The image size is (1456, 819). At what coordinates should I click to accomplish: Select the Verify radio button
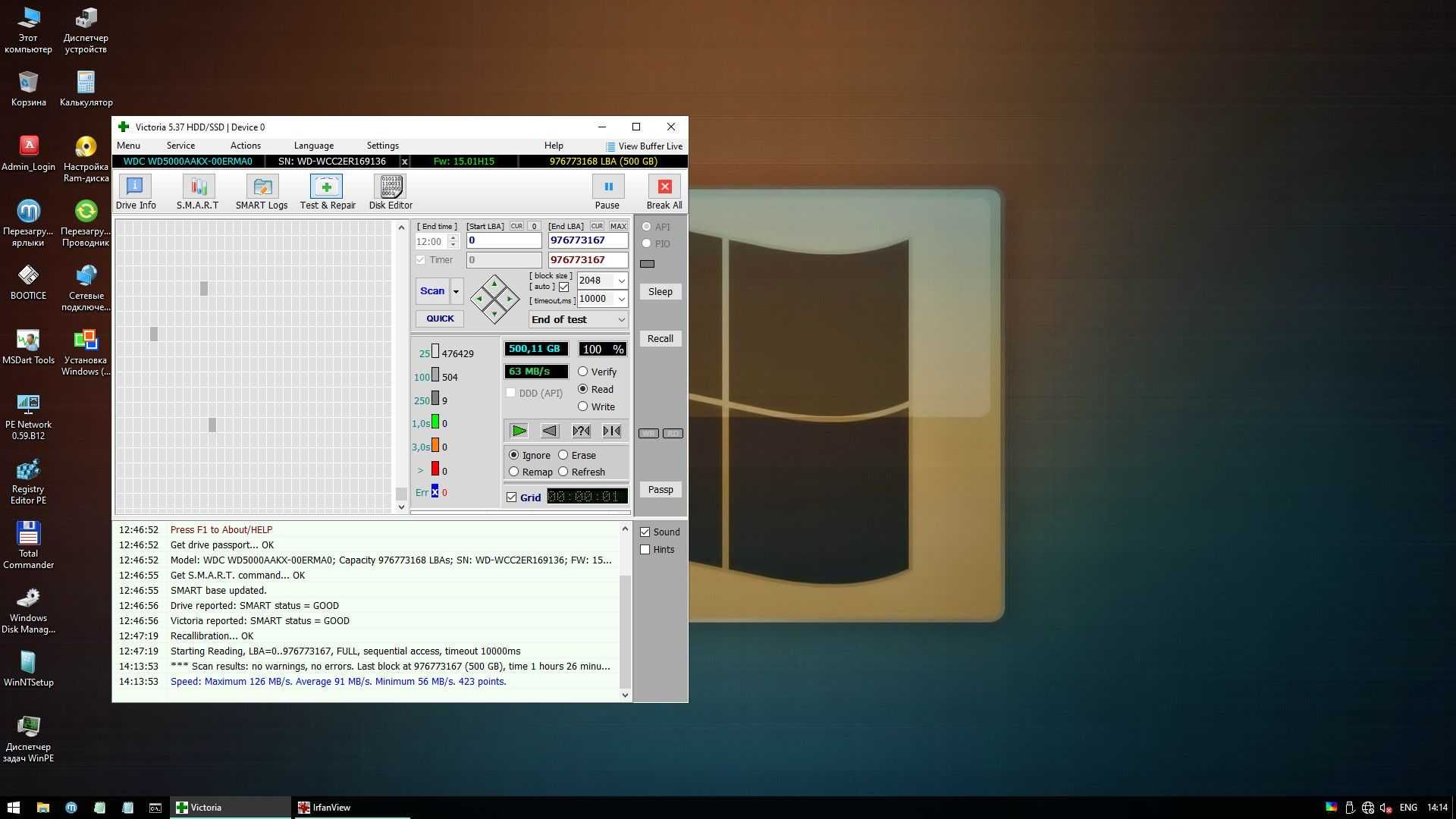coord(598,372)
